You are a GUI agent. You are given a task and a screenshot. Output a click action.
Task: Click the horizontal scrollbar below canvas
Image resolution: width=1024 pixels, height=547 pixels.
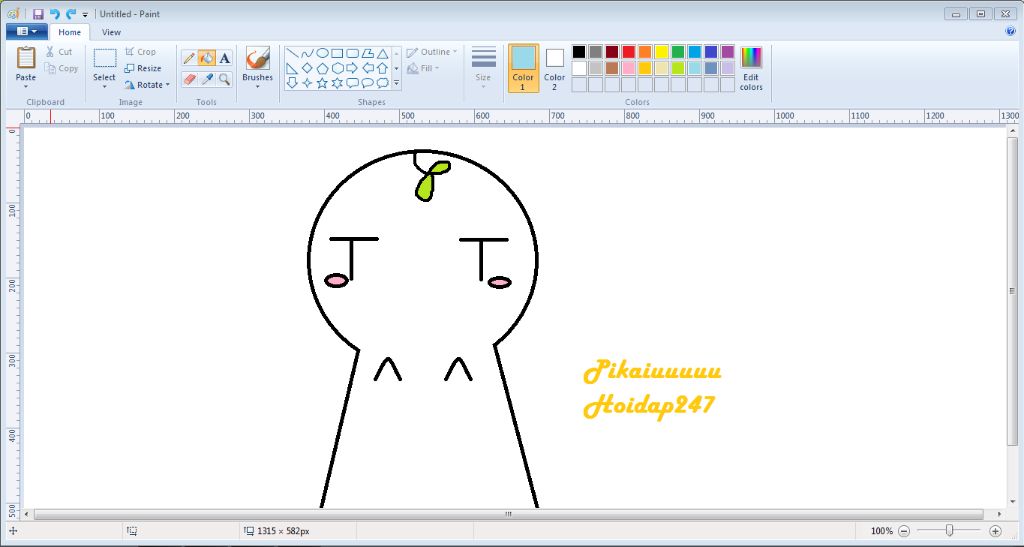click(x=509, y=514)
